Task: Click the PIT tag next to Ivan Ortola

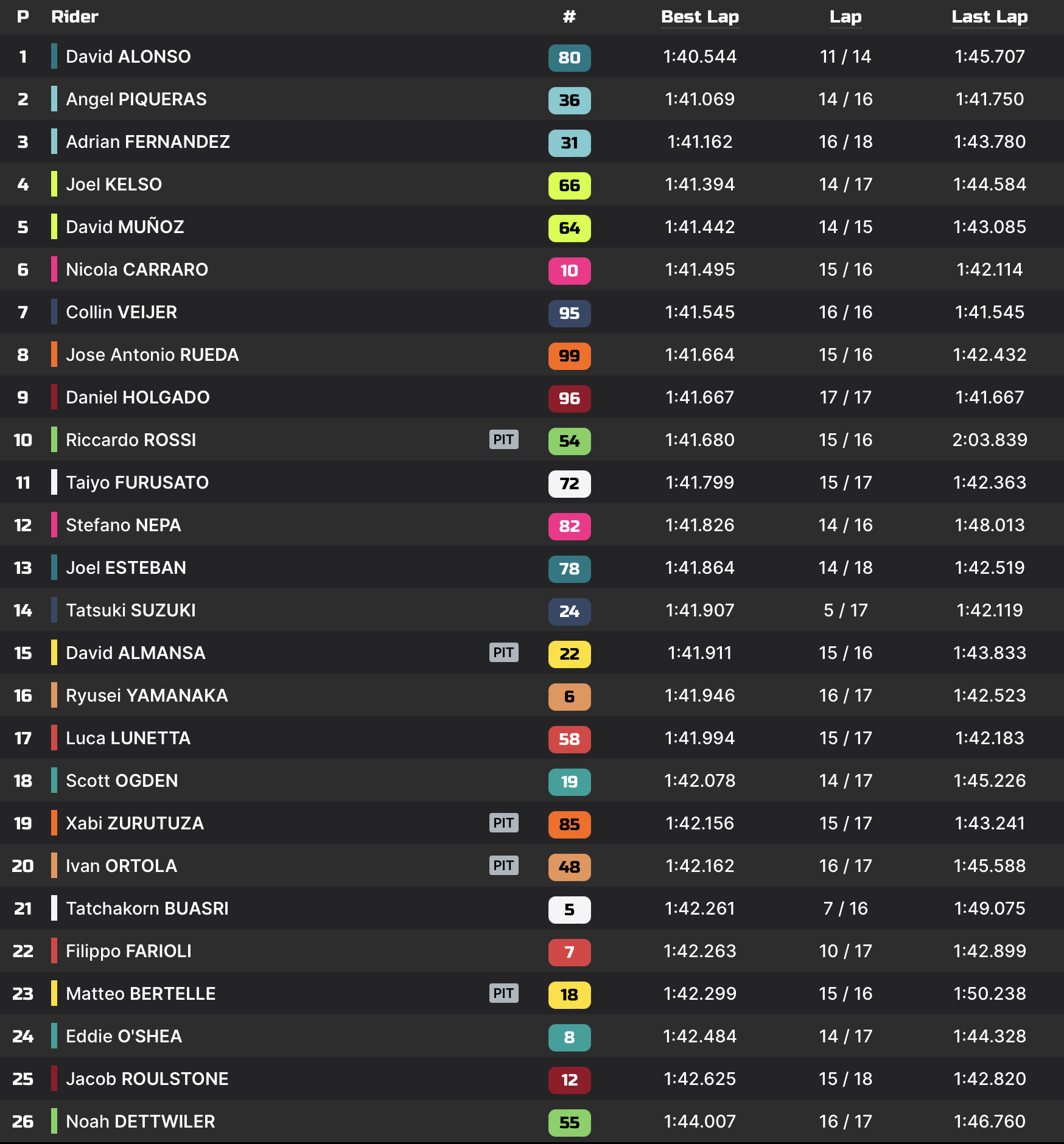Action: pos(503,865)
